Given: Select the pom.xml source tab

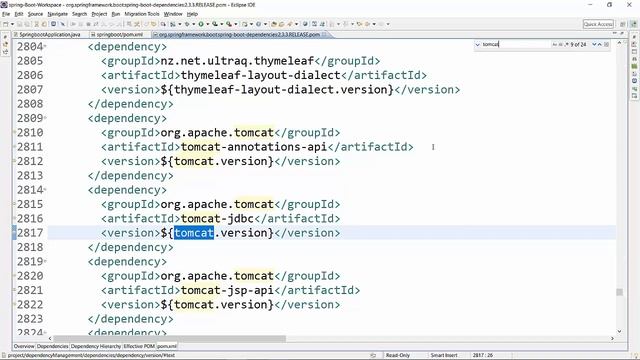Looking at the screenshot, I should pos(167,346).
